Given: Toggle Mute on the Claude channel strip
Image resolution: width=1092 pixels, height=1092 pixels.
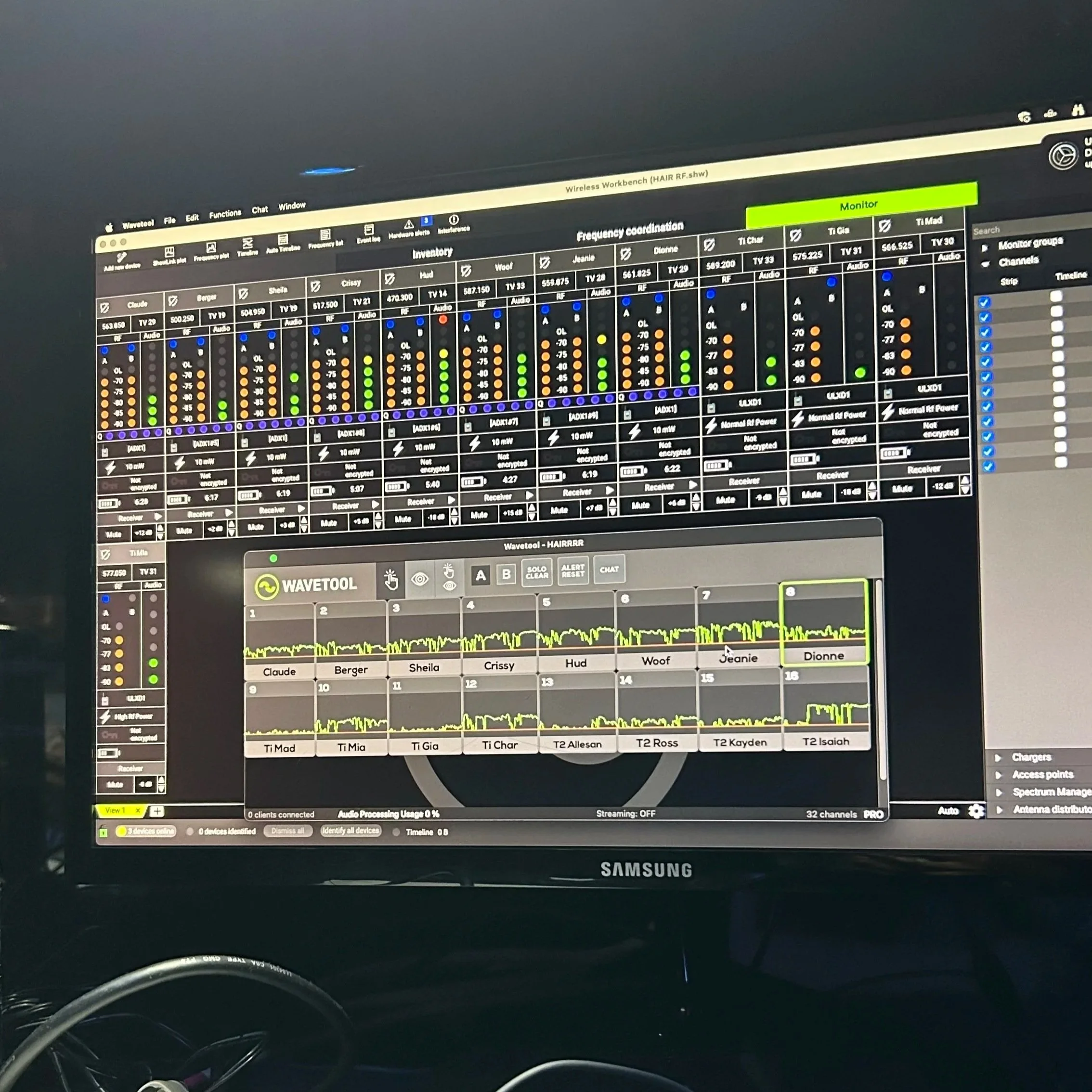Looking at the screenshot, I should point(114,534).
